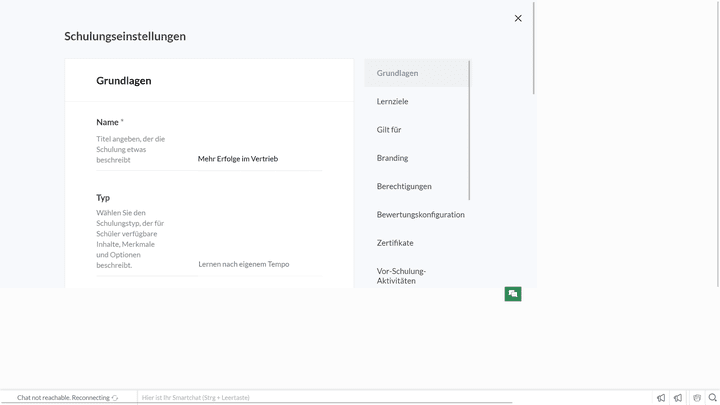Screen dimensions: 720x405
Task: Click the description 'Titel angeben, der die Schulung etwas beschreibt'
Action: coord(130,149)
